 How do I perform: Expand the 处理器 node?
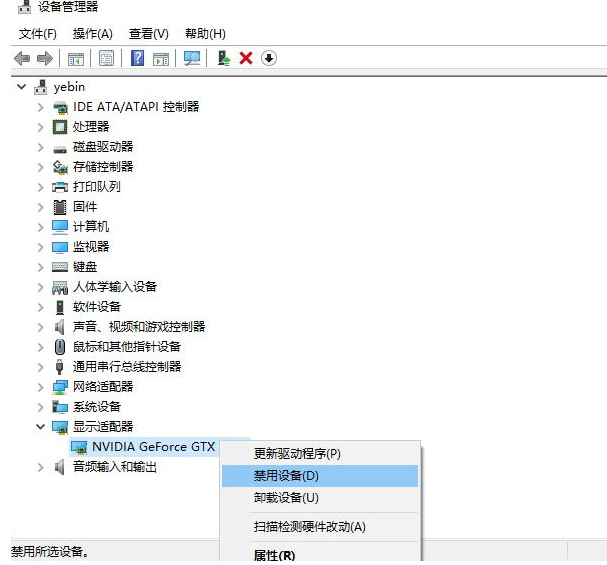point(40,127)
